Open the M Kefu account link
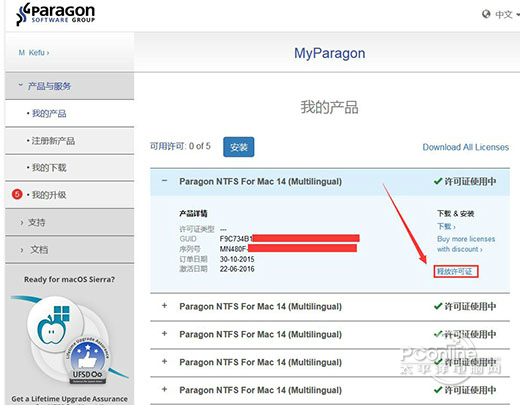 click(x=34, y=53)
